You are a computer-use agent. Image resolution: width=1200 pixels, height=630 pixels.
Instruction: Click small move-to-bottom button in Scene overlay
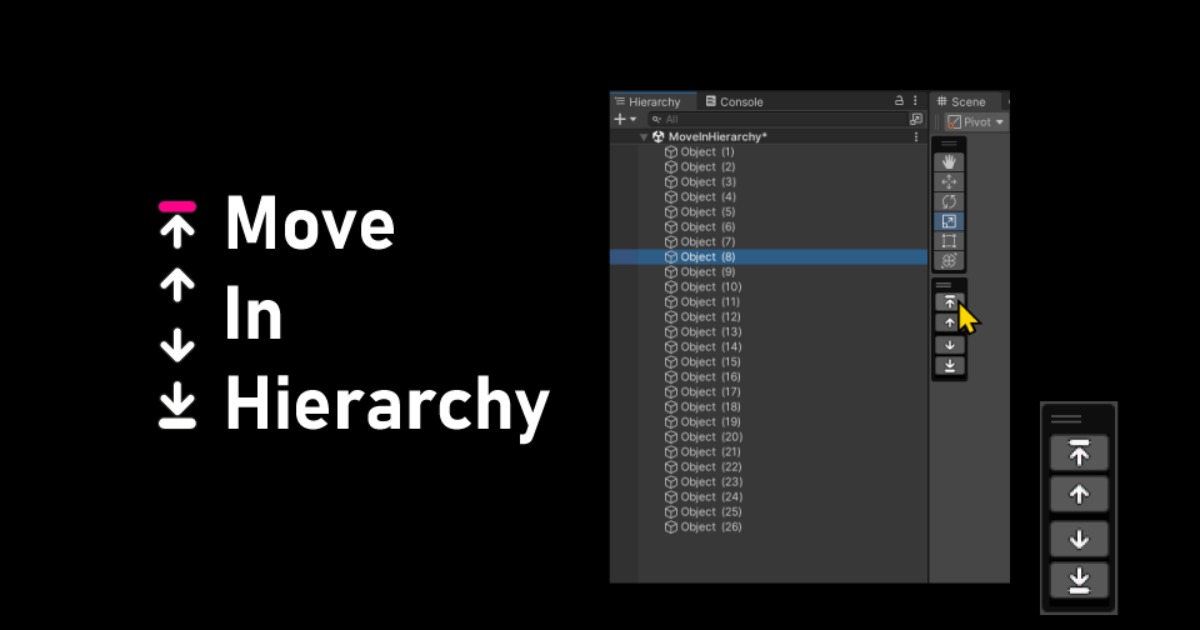(x=949, y=366)
